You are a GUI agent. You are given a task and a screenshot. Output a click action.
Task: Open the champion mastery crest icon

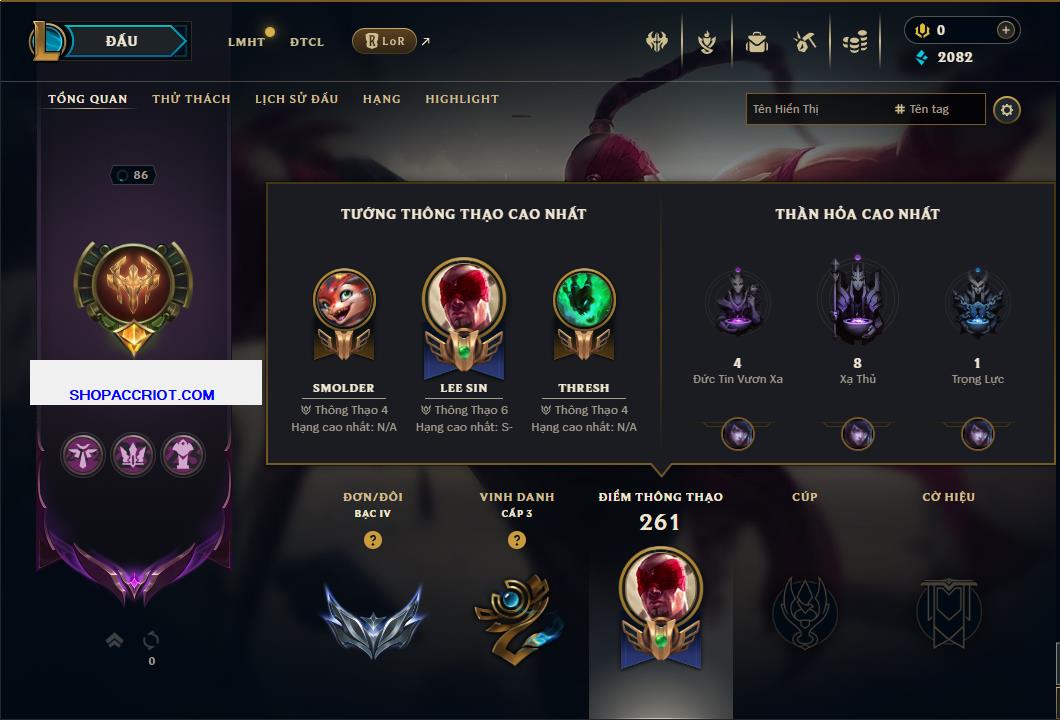coord(706,42)
